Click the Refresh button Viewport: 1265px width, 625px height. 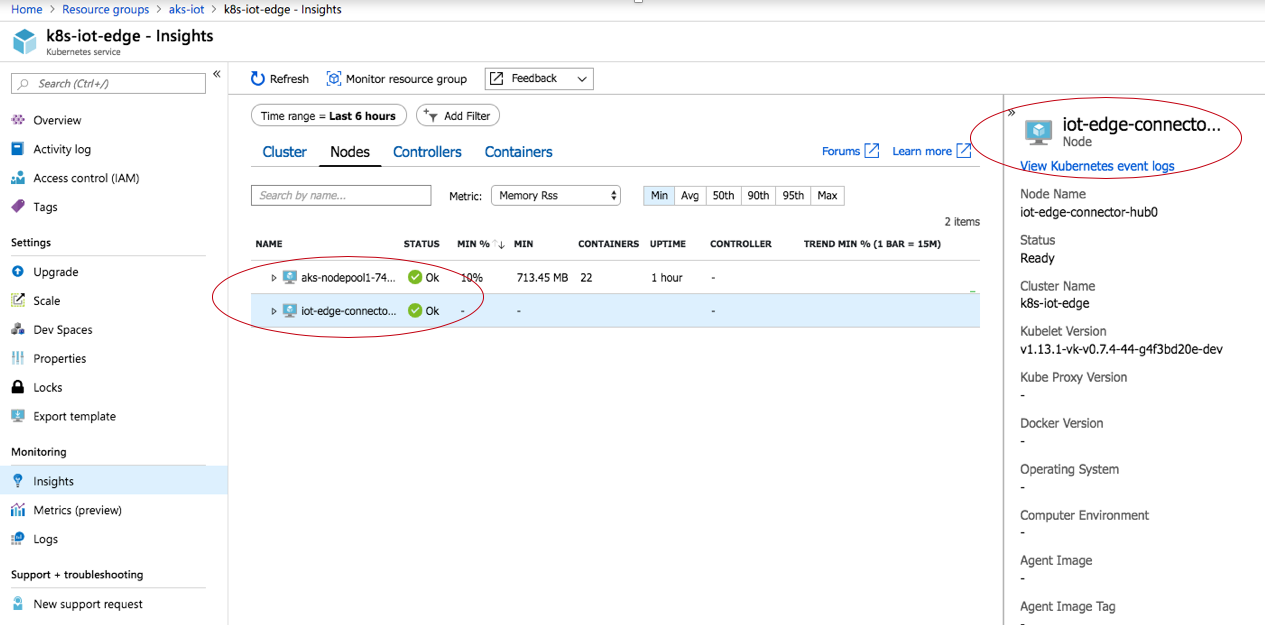tap(279, 78)
